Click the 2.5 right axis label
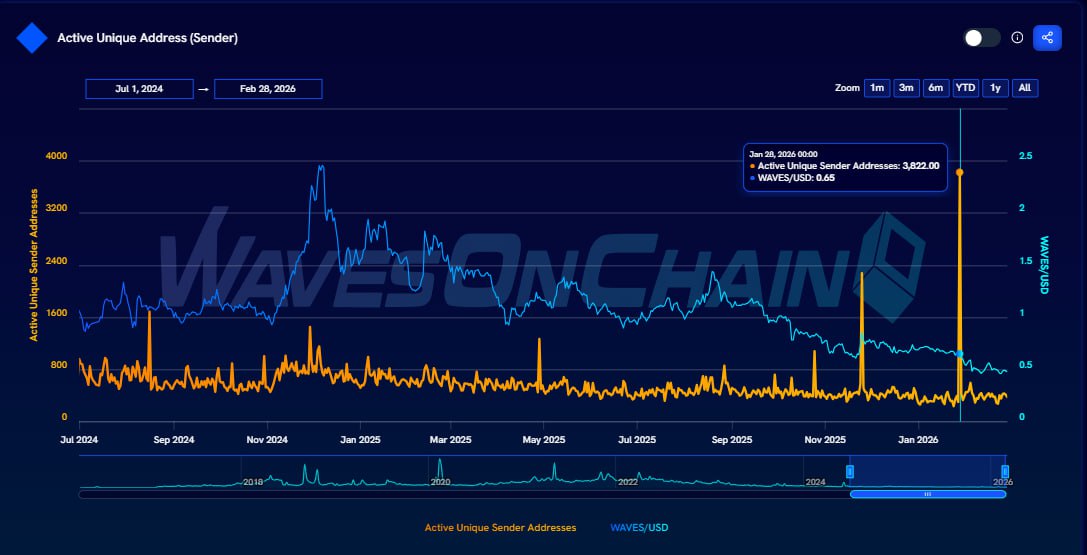The width and height of the screenshot is (1087, 555). pos(1025,156)
